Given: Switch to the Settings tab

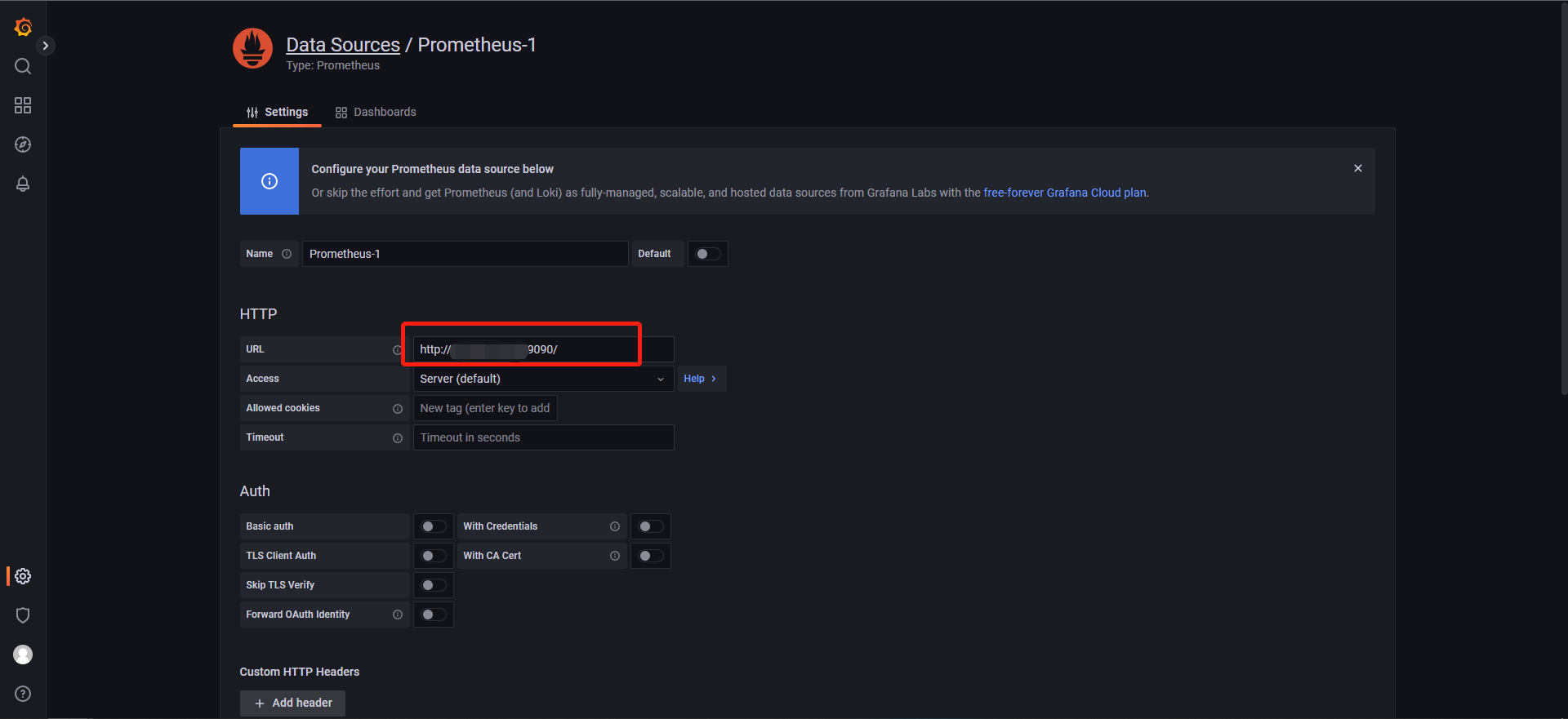Looking at the screenshot, I should (278, 113).
